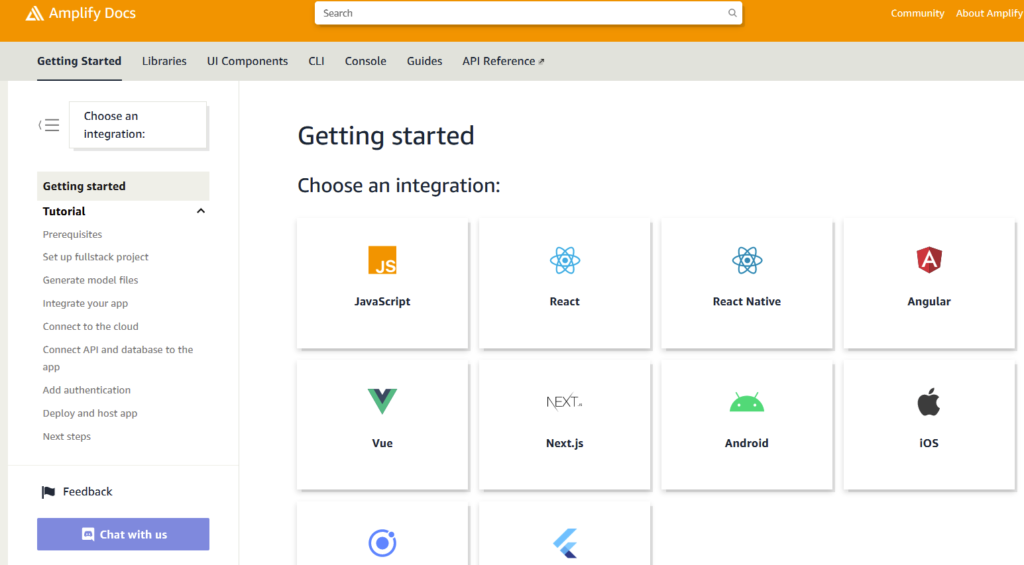Open the Console tab
1024x565 pixels.
pyautogui.click(x=366, y=61)
